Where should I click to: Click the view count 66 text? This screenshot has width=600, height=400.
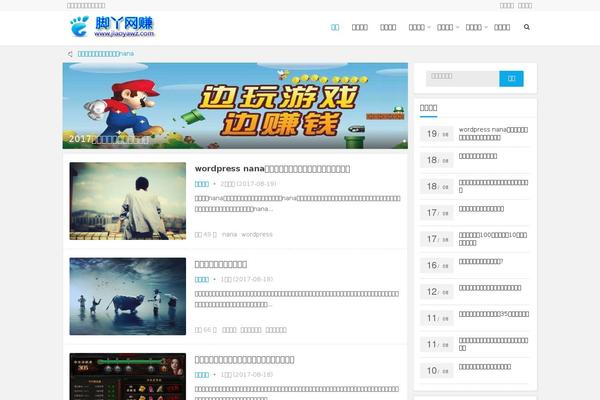[x=206, y=330]
